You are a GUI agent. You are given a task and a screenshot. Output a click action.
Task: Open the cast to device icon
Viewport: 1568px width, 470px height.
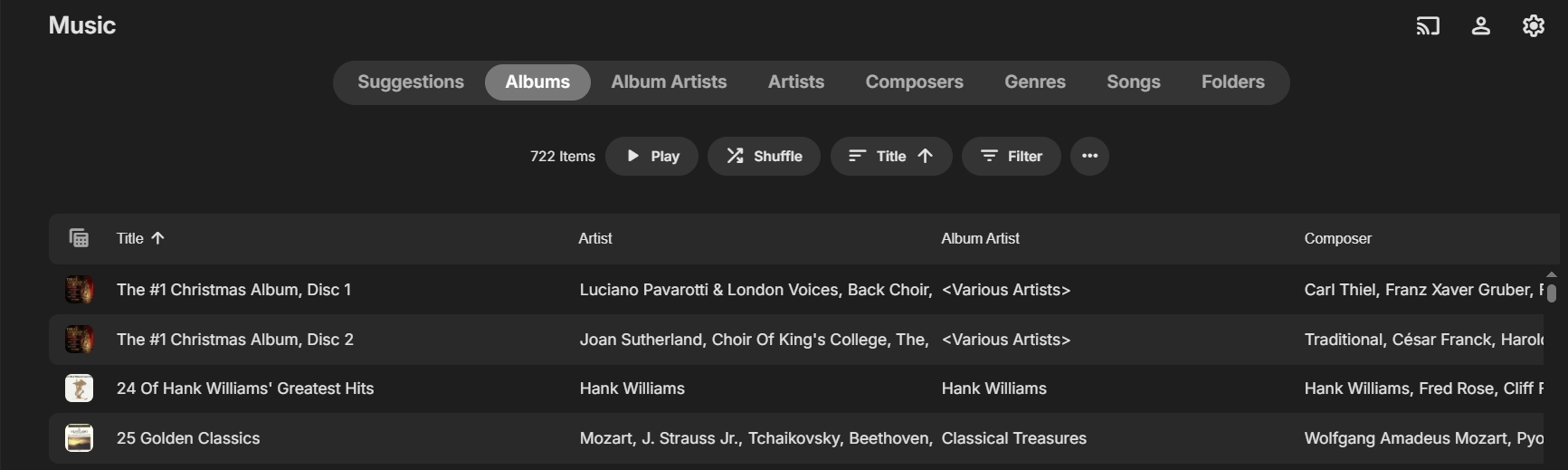pyautogui.click(x=1428, y=25)
